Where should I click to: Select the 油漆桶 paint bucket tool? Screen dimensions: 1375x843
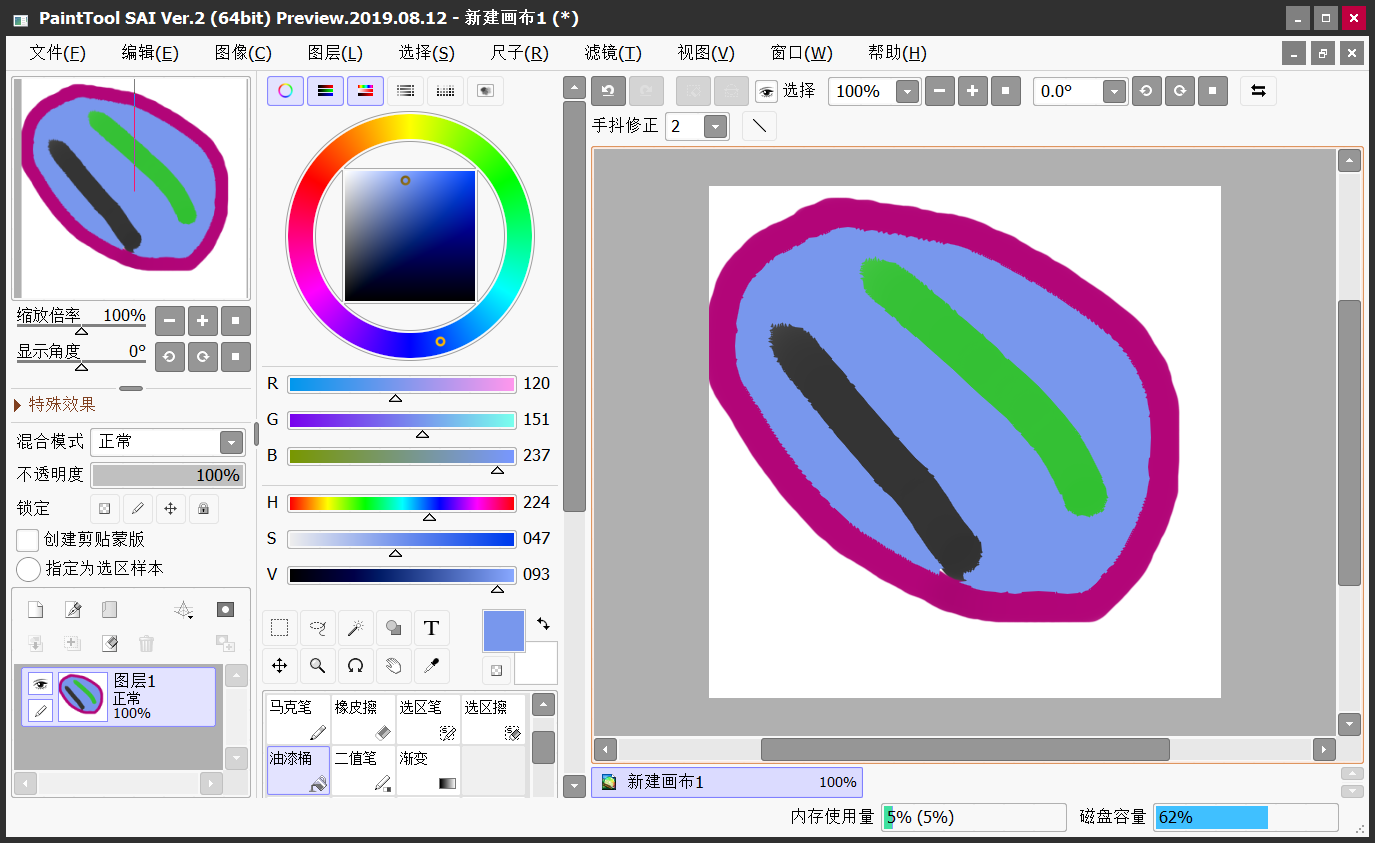tap(298, 770)
